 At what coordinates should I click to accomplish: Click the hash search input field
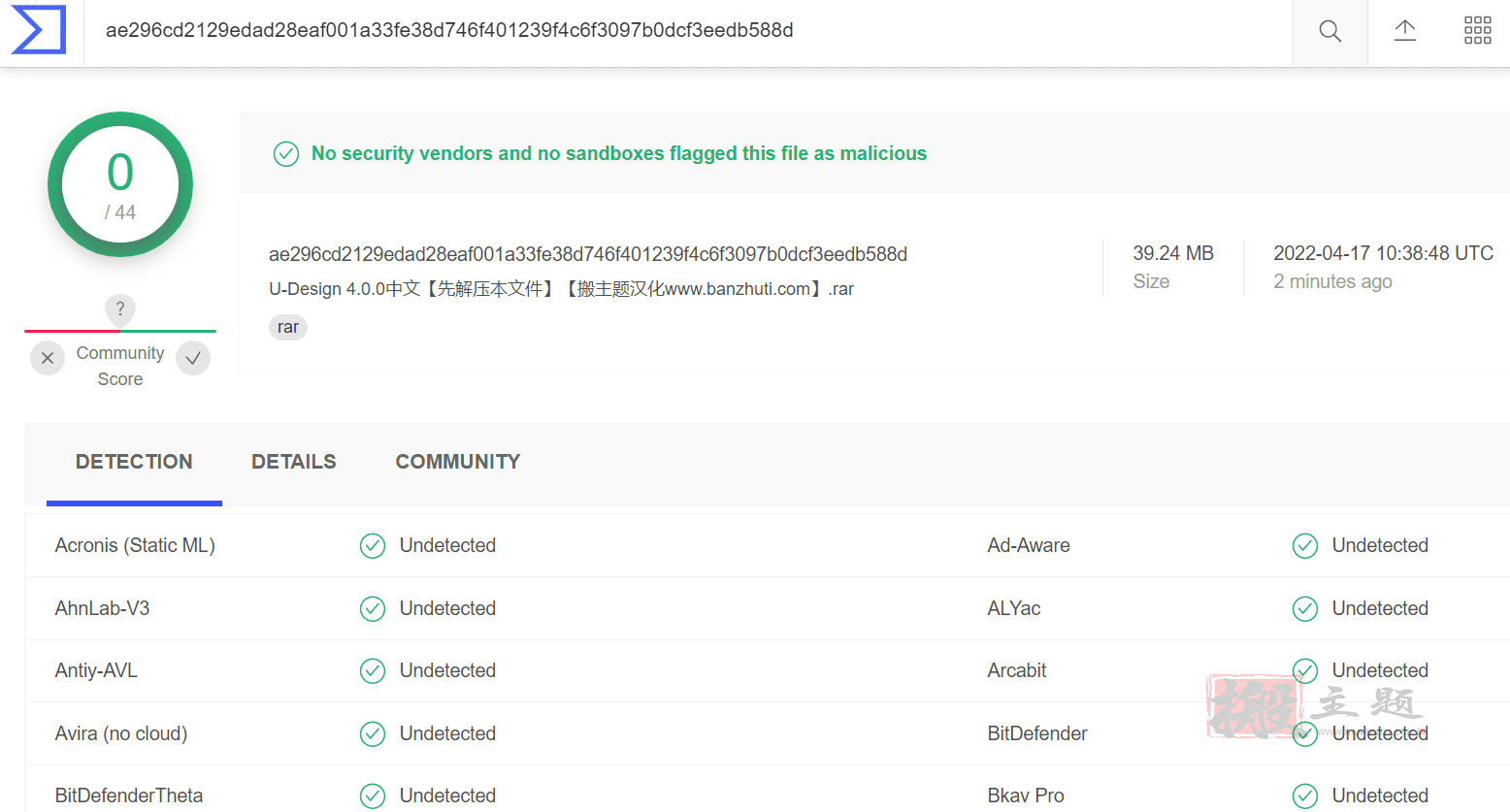tap(688, 31)
